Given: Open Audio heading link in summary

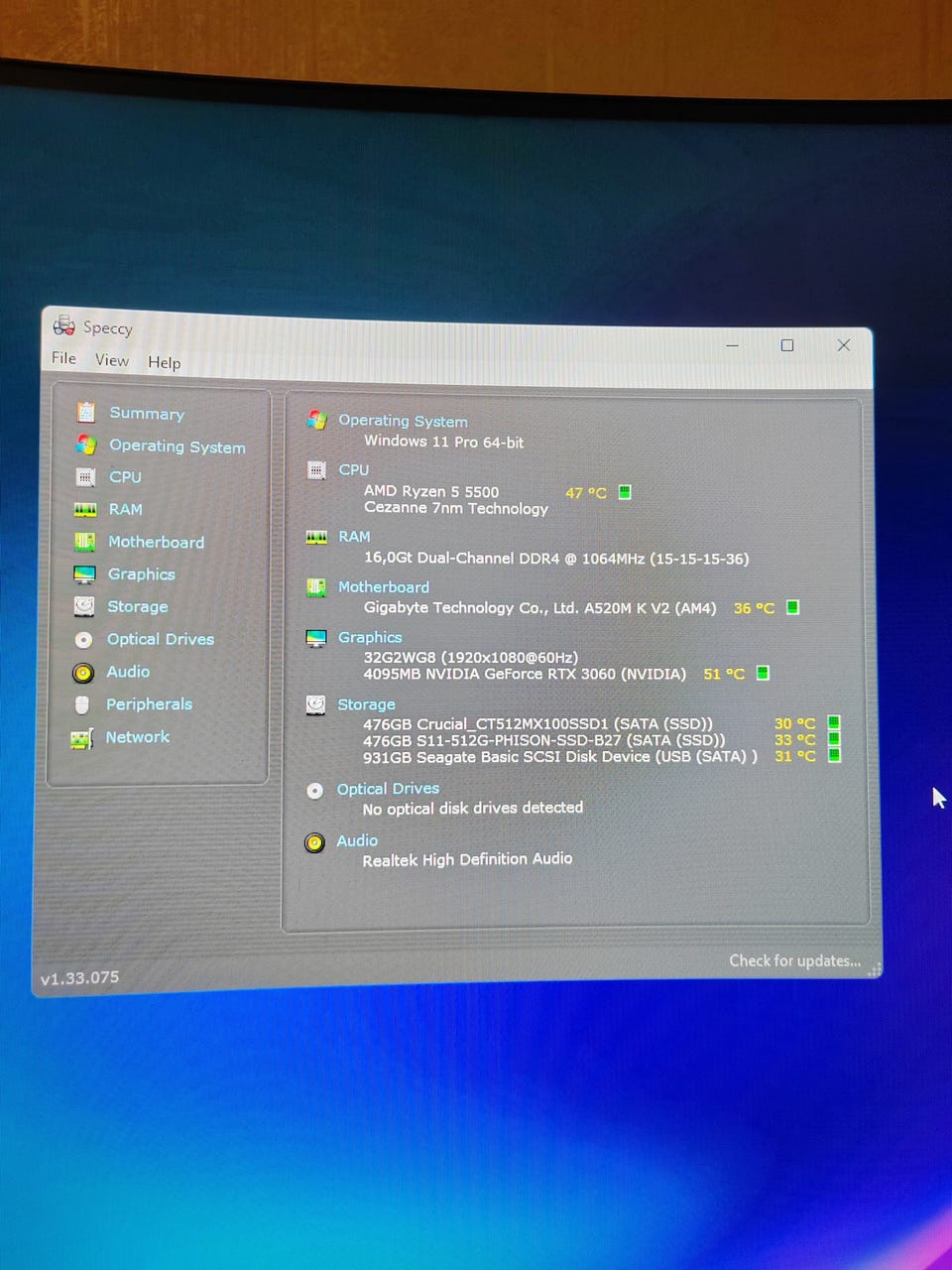Looking at the screenshot, I should pyautogui.click(x=357, y=840).
